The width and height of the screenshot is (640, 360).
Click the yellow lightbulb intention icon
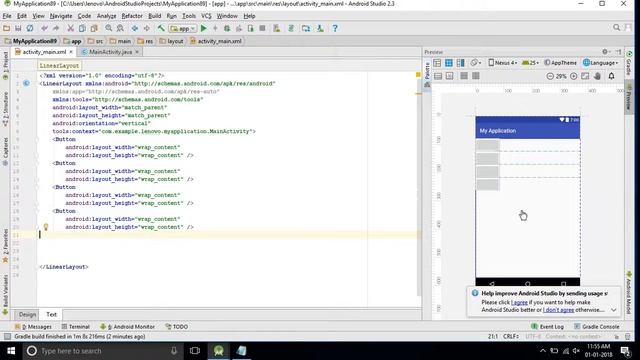(46, 227)
